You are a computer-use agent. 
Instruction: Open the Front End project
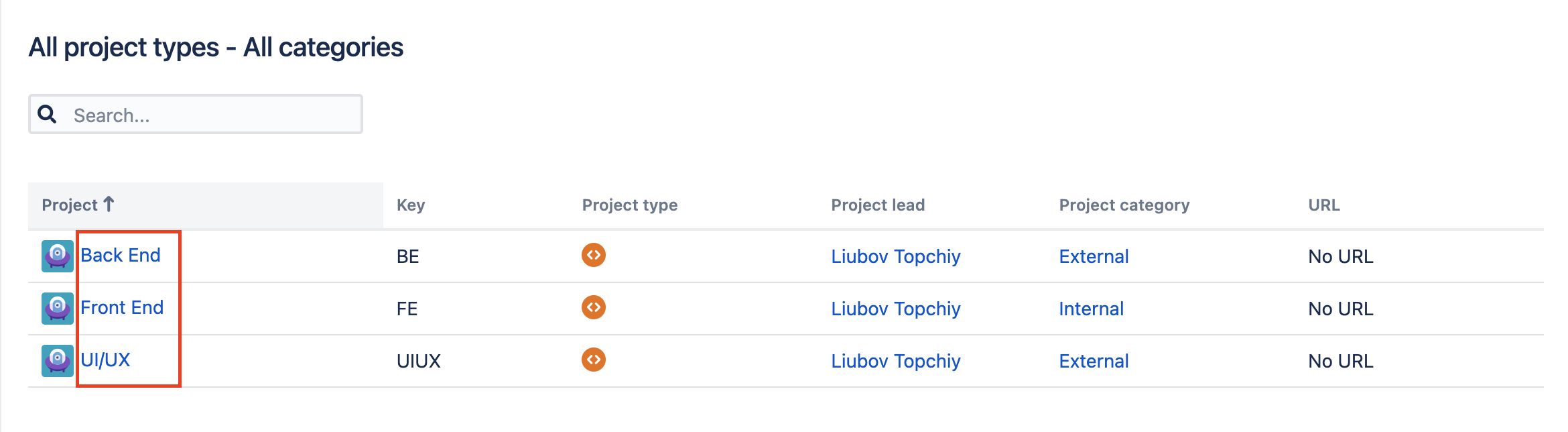tap(122, 308)
